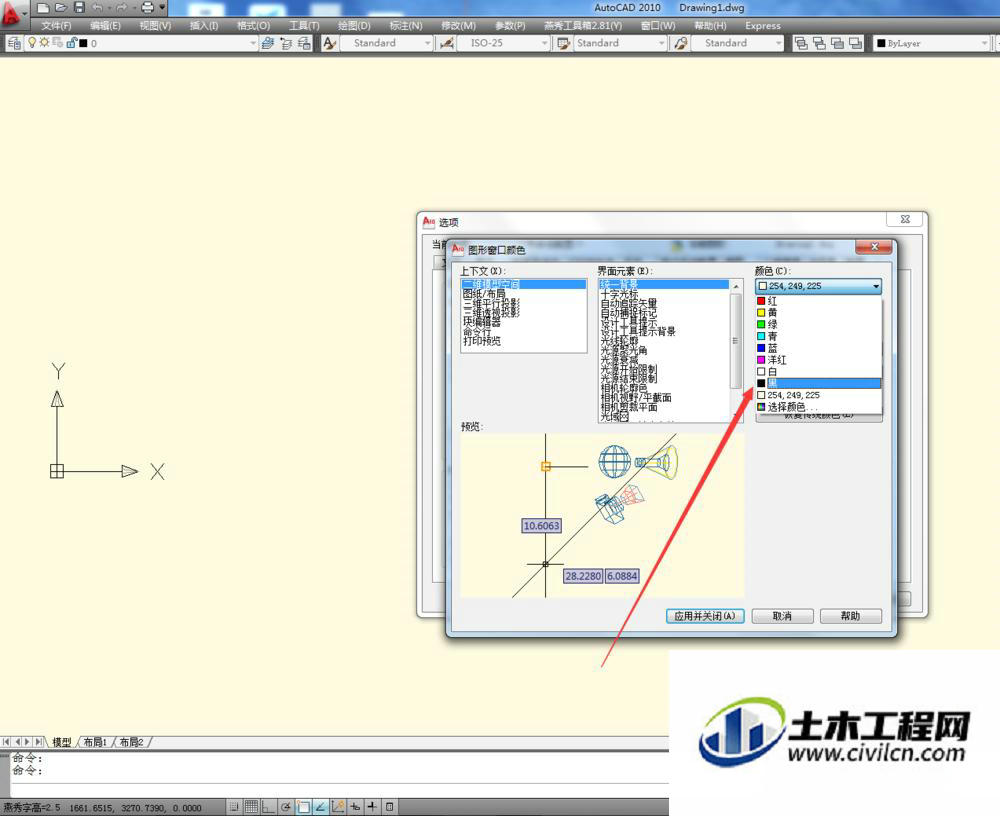Click the Redo arrow icon
This screenshot has height=816, width=1000.
(123, 8)
